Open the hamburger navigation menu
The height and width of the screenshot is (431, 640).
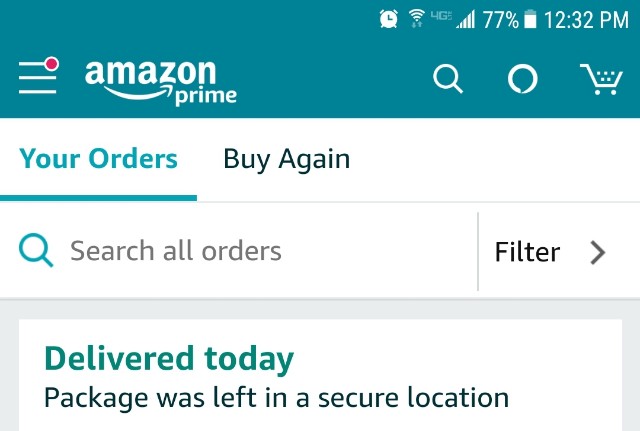[x=38, y=78]
